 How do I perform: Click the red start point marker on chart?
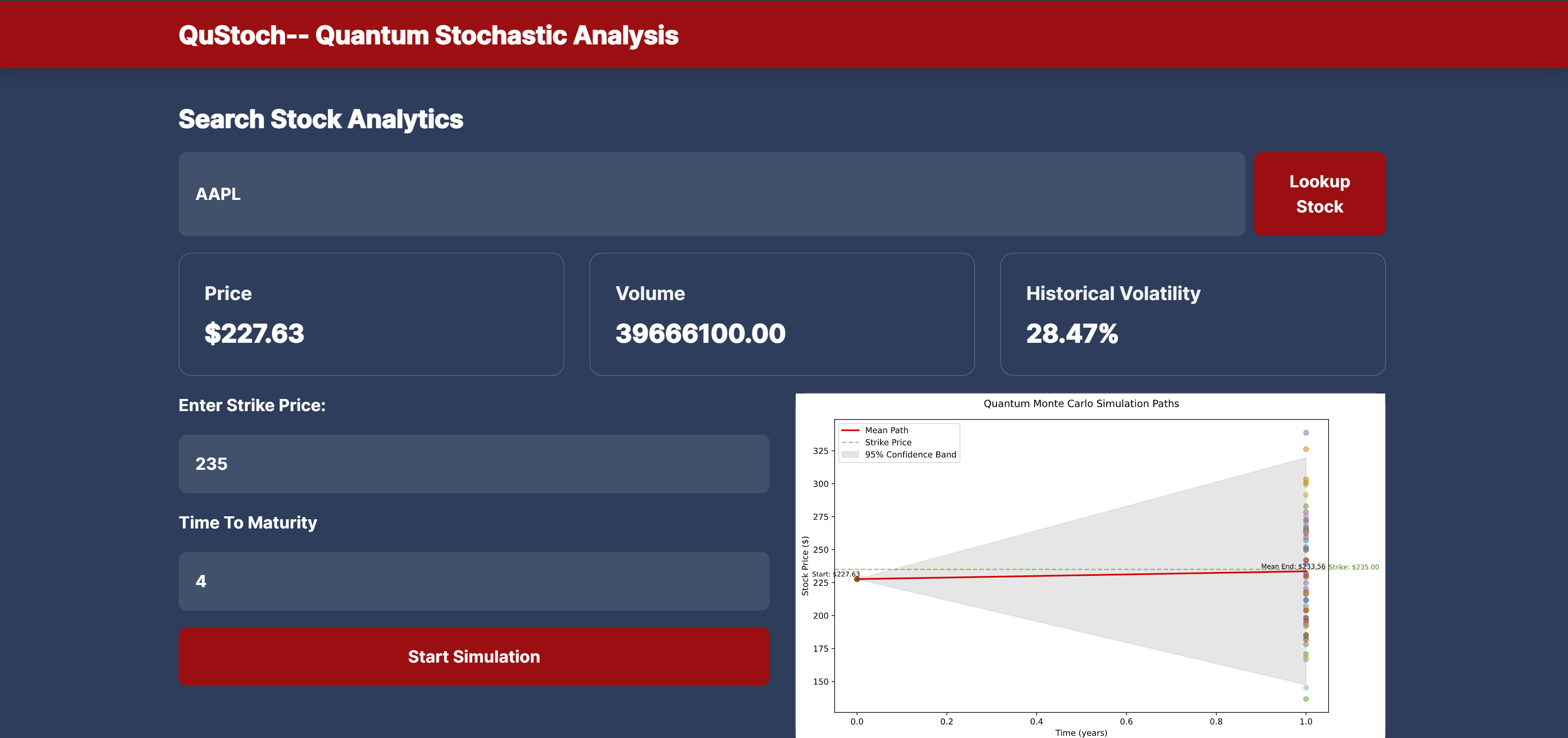tap(857, 579)
